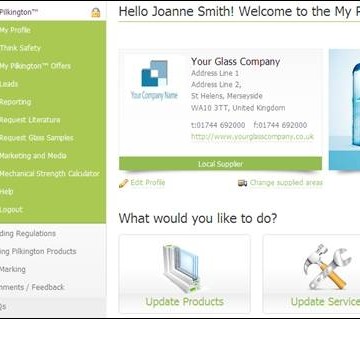Click the hammer and wrench services icon
This screenshot has width=360, height=360.
pyautogui.click(x=328, y=267)
